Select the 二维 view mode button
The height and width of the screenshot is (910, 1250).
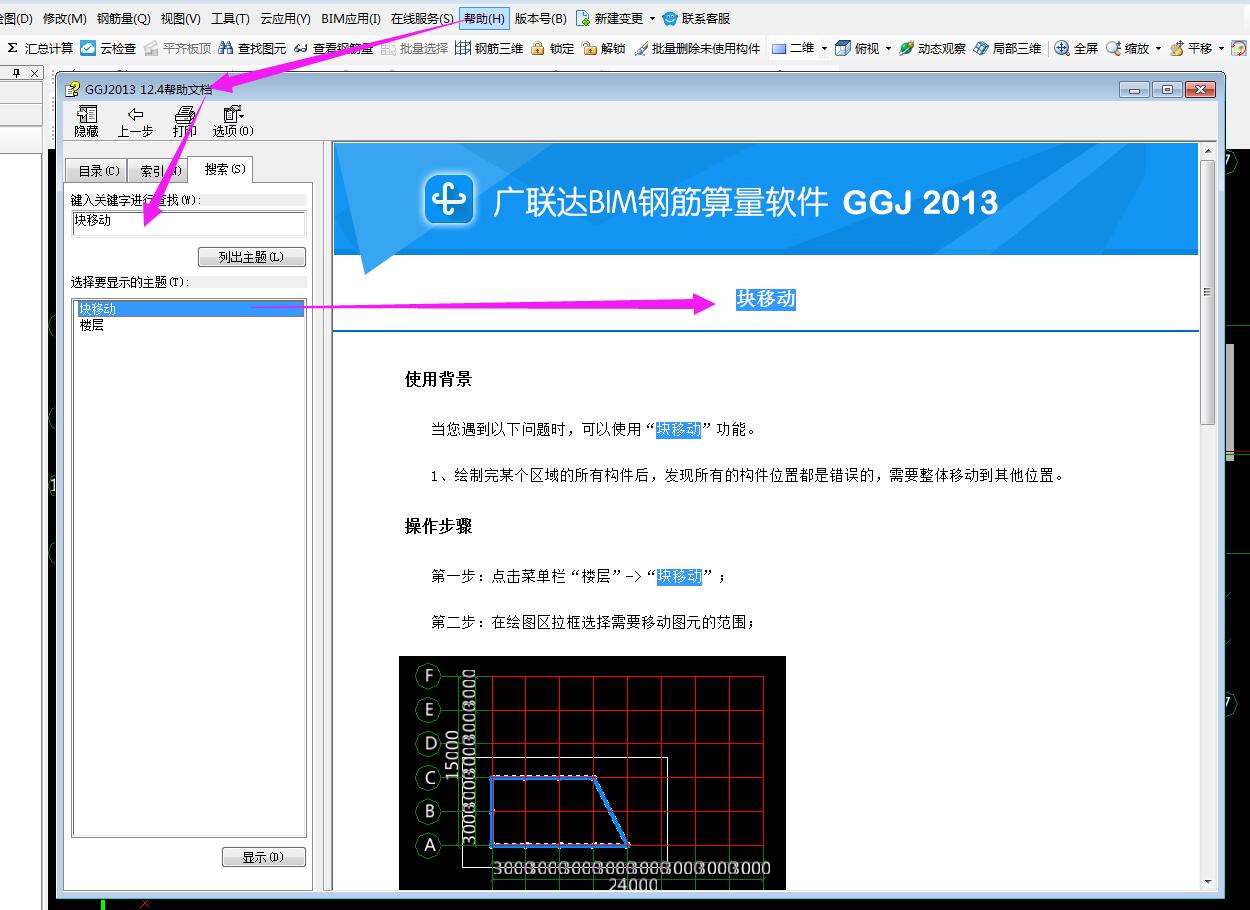point(793,48)
